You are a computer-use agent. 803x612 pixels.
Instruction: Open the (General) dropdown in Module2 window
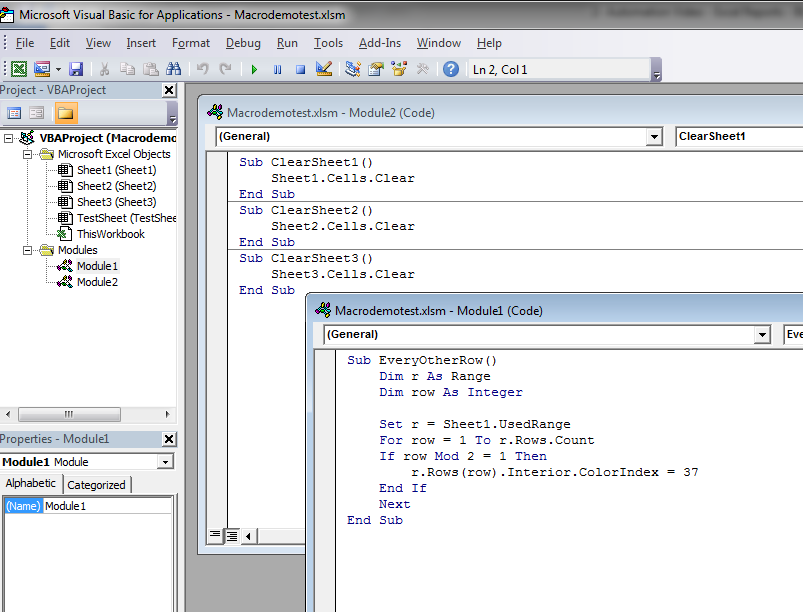point(654,137)
